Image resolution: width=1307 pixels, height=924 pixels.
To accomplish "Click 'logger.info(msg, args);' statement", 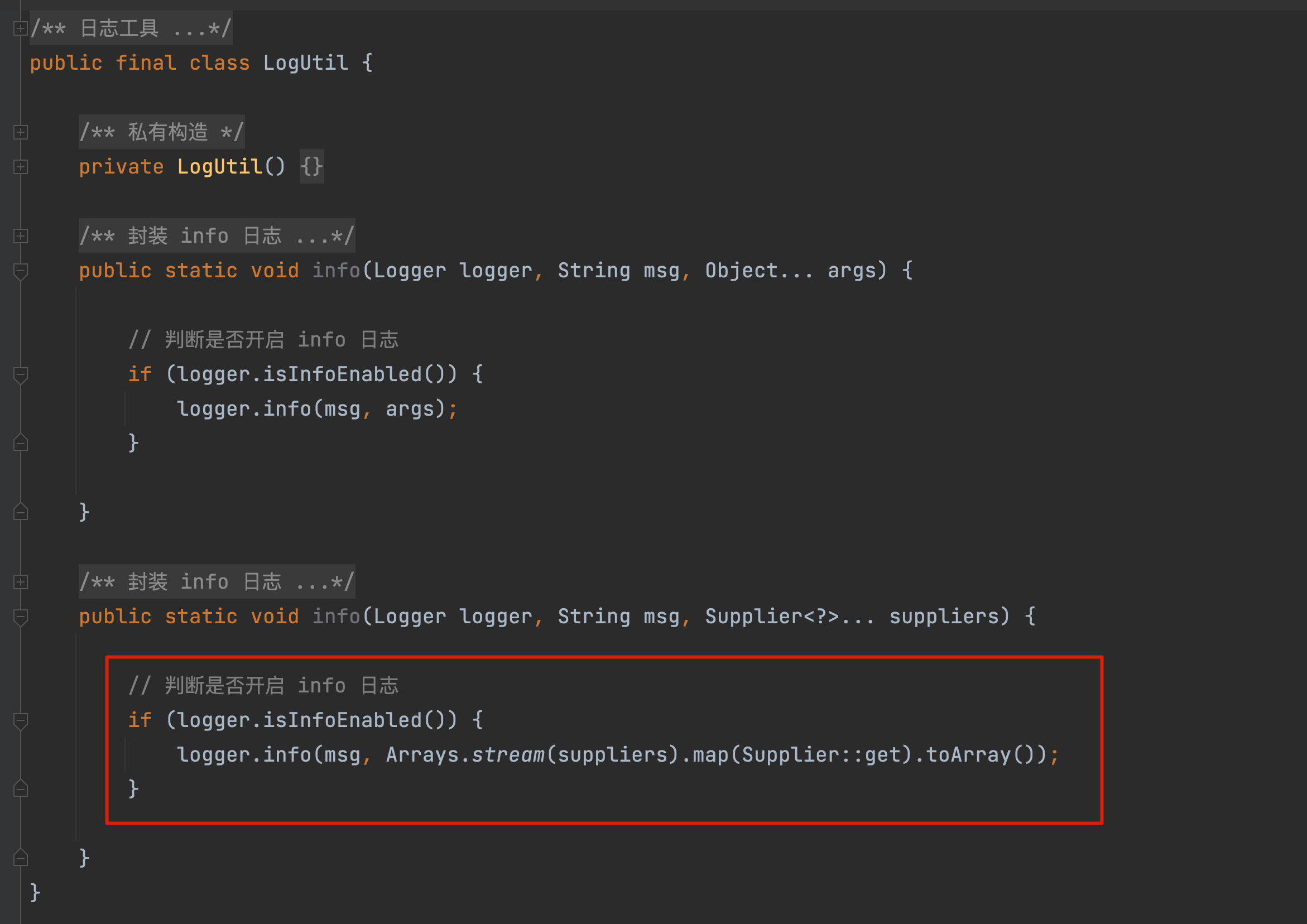I will coord(317,409).
